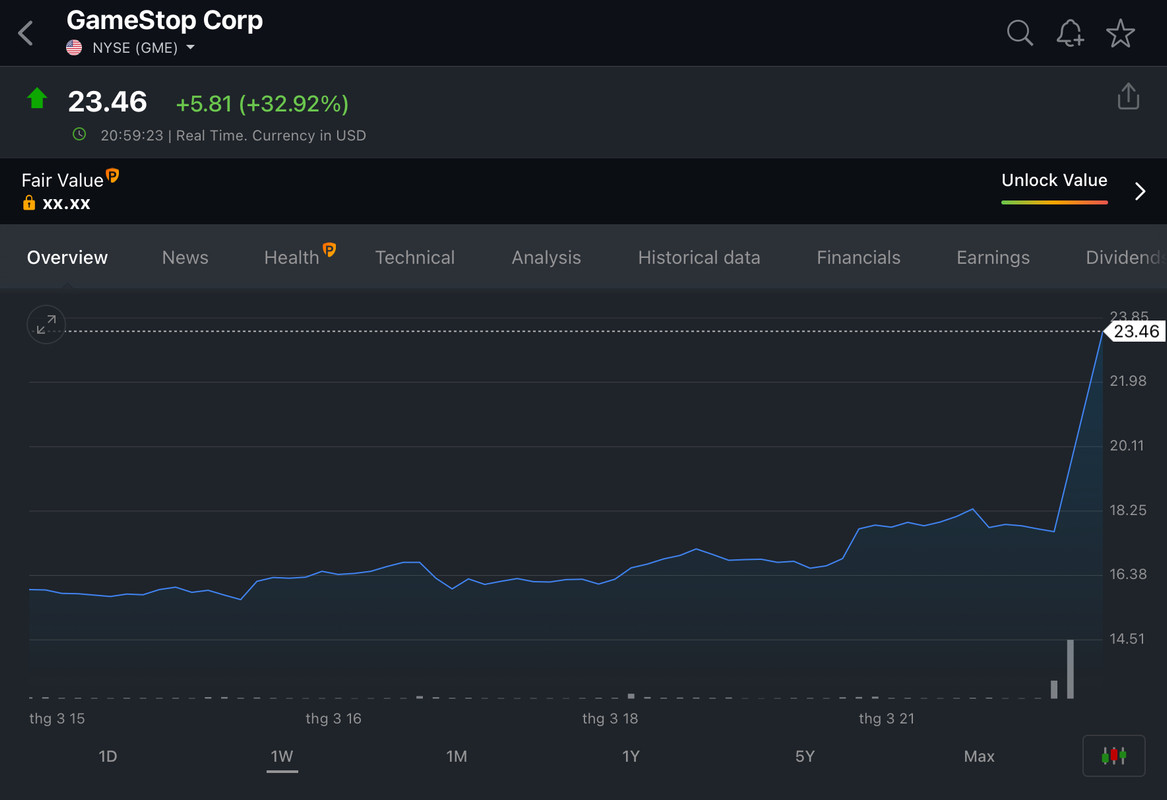1167x800 pixels.
Task: Select the 1M chart range
Action: [x=456, y=756]
